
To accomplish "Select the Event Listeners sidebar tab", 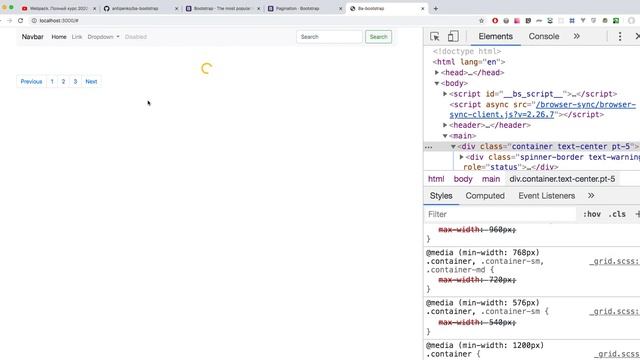I will (x=547, y=196).
